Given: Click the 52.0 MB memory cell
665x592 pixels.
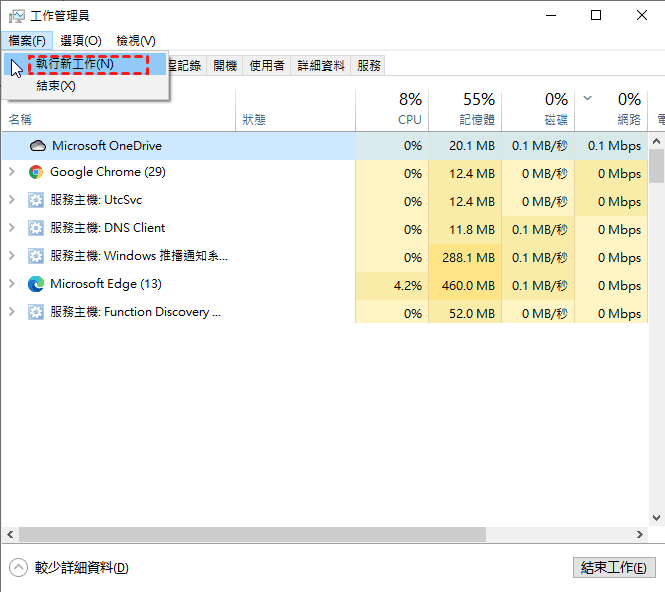Looking at the screenshot, I should tap(465, 314).
